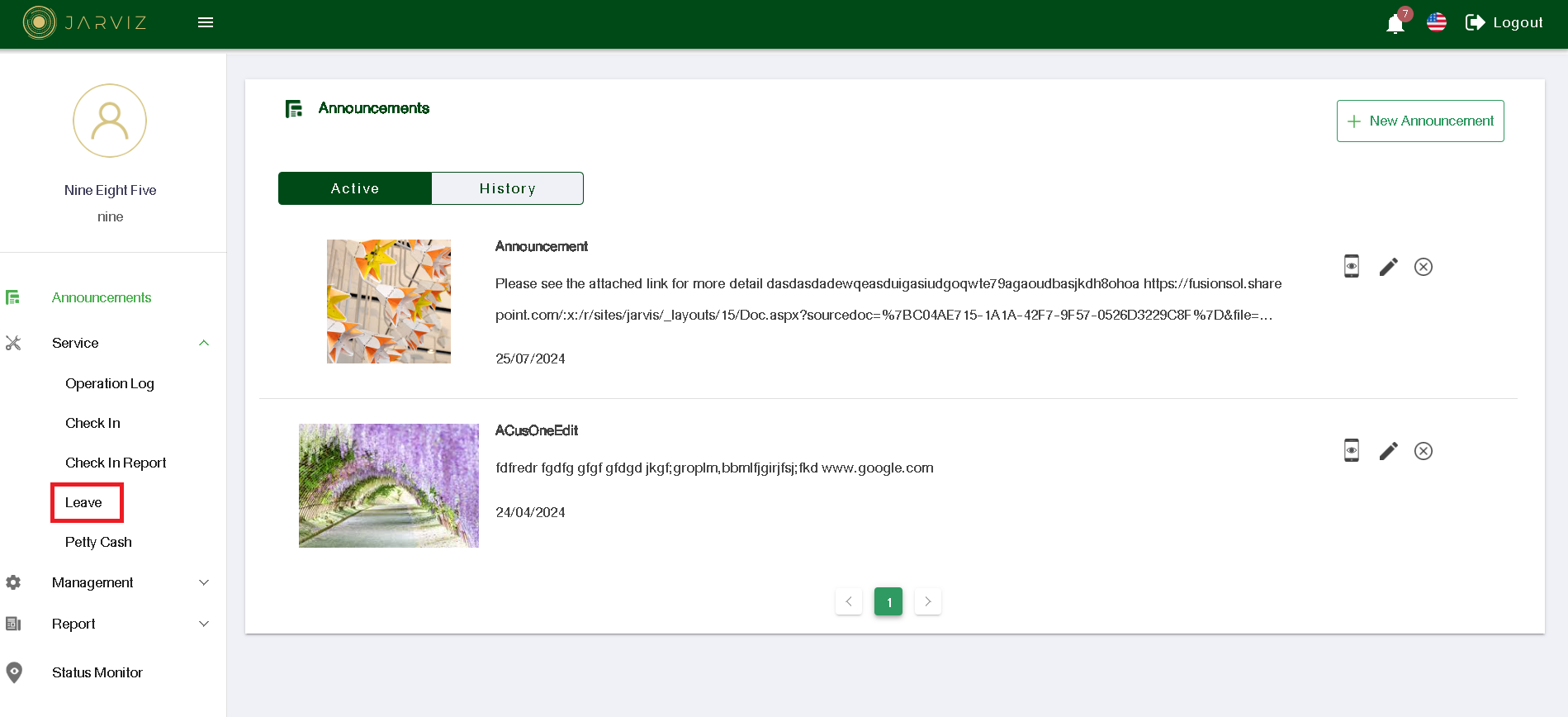Viewport: 1568px width, 717px height.
Task: Select the Active tab
Action: [355, 188]
